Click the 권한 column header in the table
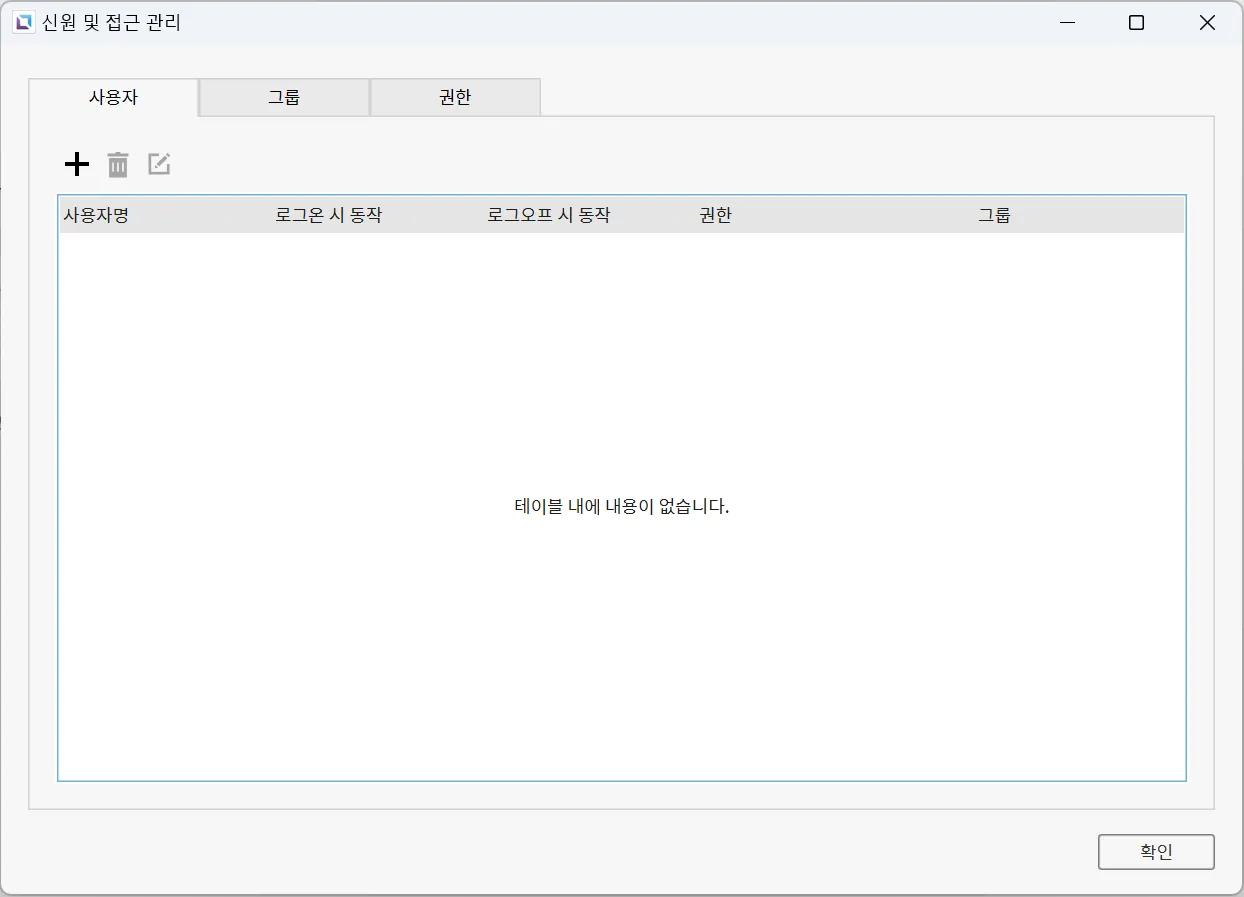 (x=715, y=215)
